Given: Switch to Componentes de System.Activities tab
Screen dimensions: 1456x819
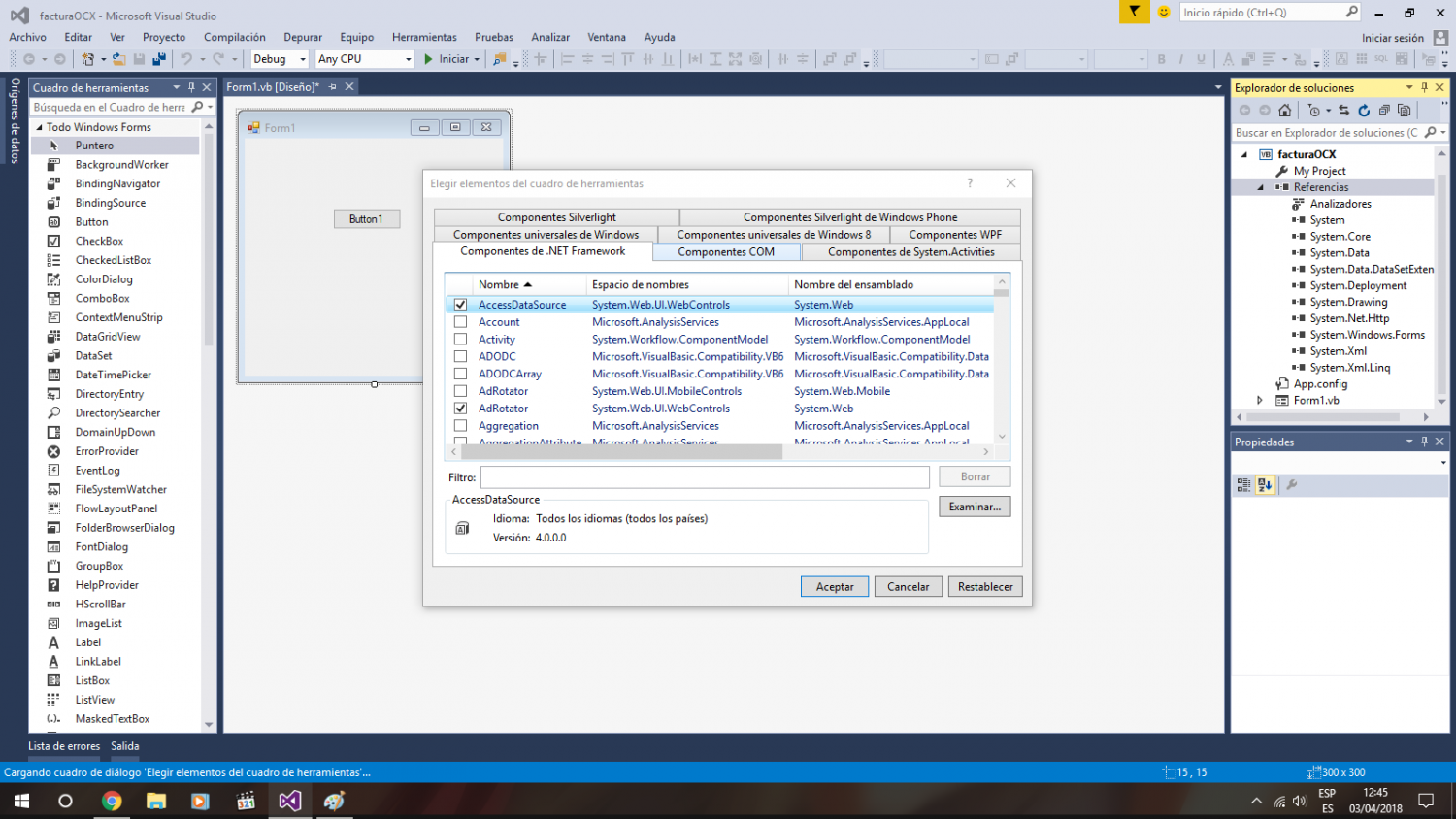Looking at the screenshot, I should coord(910,251).
